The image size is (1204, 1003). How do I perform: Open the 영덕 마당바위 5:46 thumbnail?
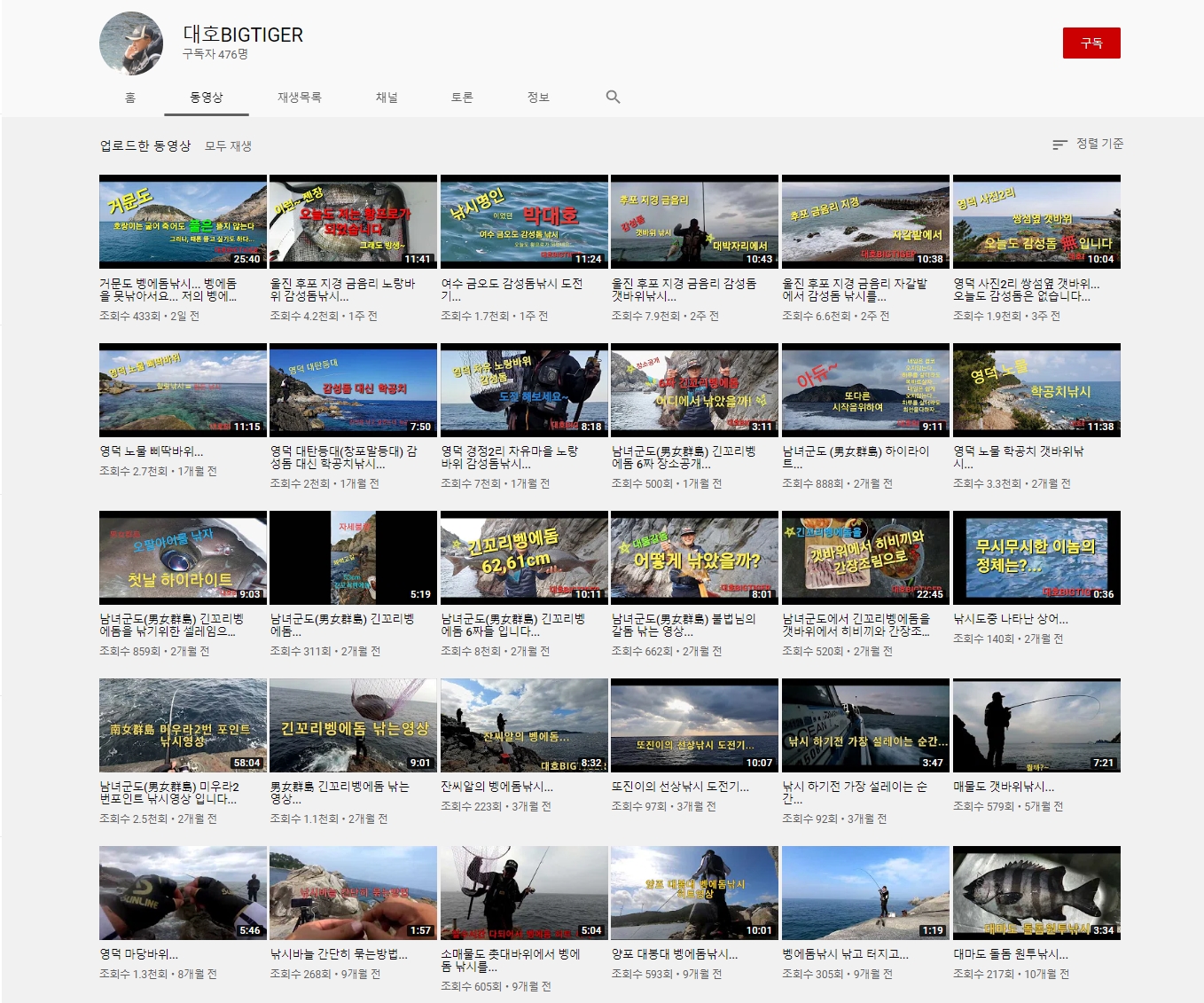183,892
